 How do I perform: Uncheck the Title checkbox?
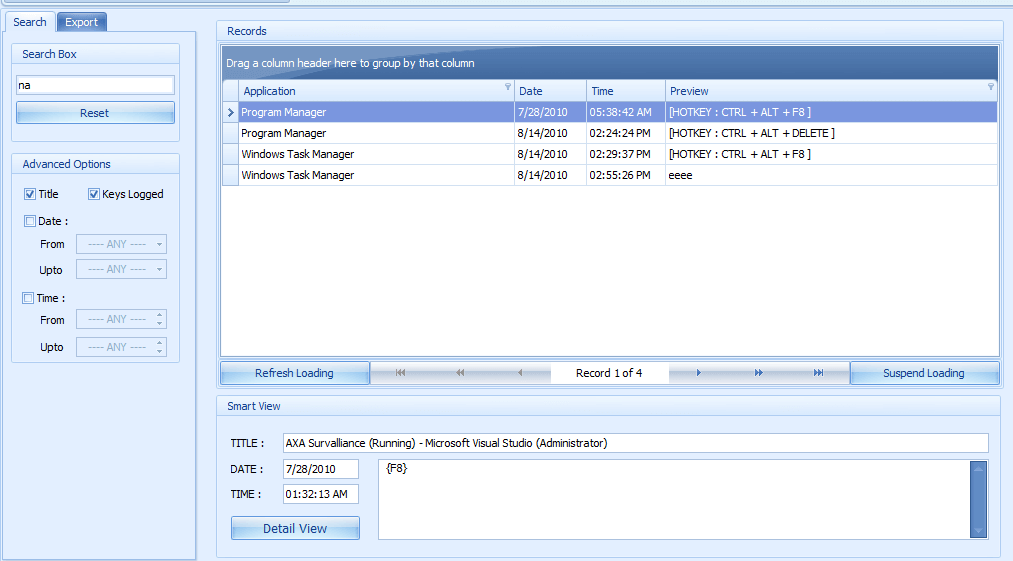click(x=30, y=194)
